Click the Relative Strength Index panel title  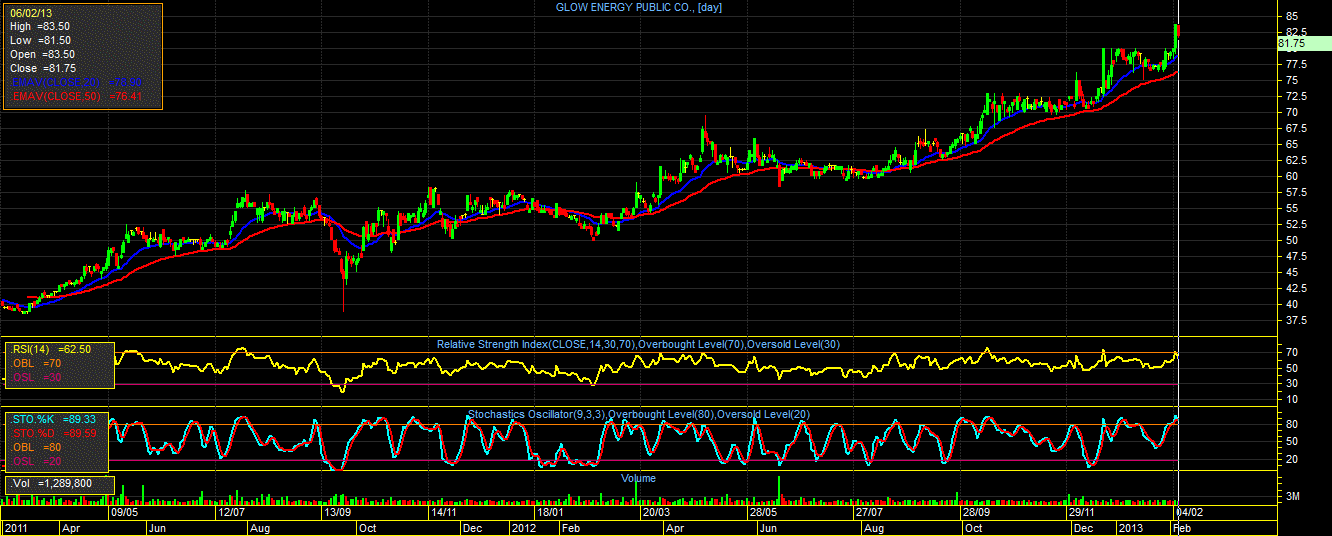tap(638, 344)
